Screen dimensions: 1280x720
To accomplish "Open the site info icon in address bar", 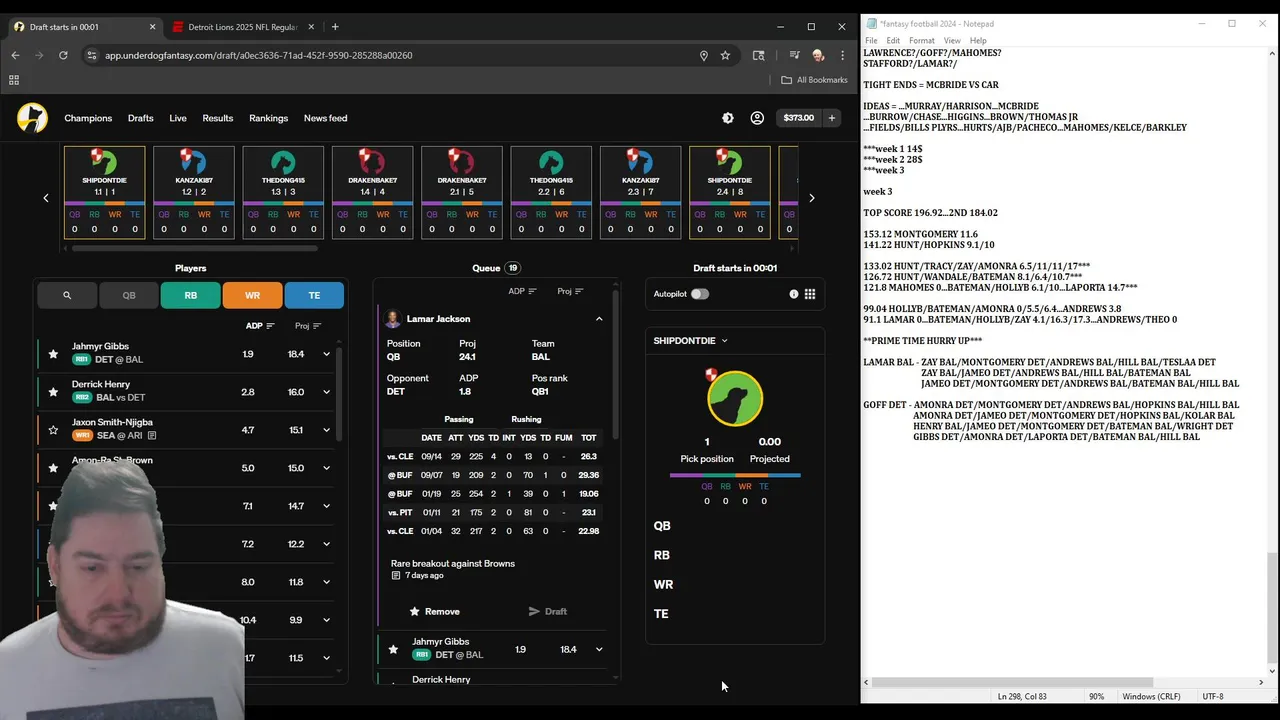I will (91, 55).
